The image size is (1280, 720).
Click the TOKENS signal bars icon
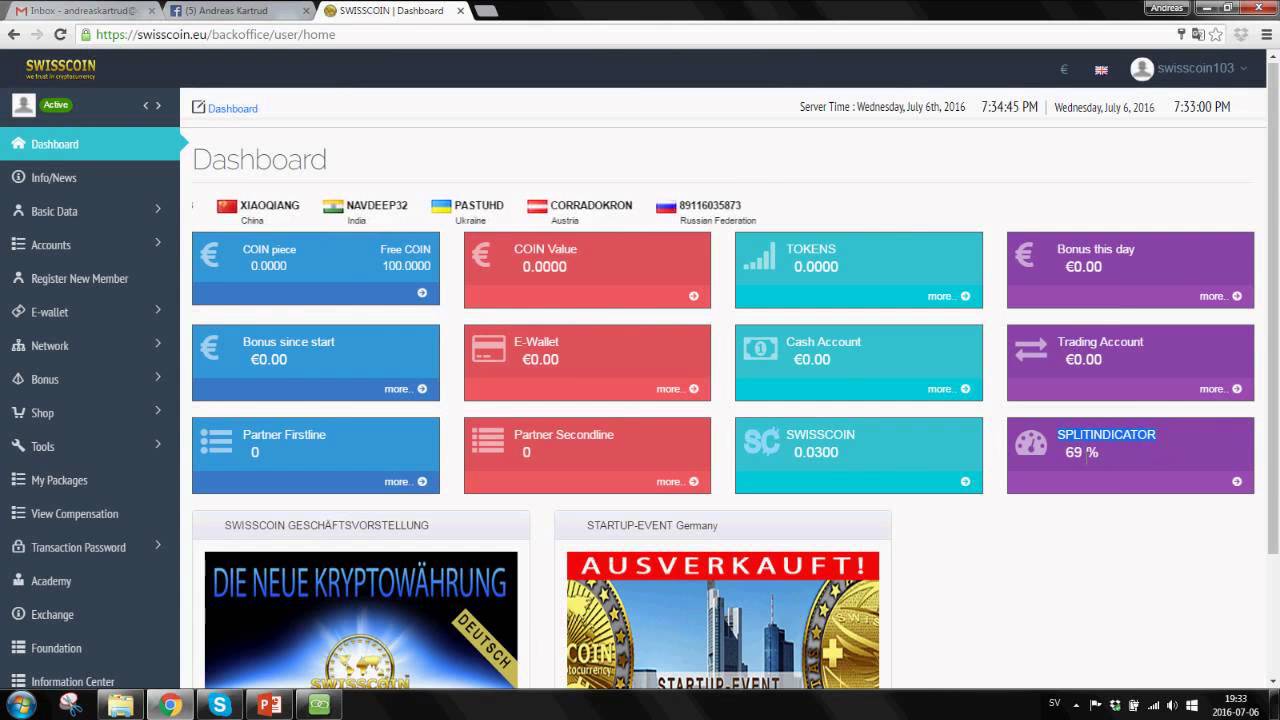[x=760, y=257]
